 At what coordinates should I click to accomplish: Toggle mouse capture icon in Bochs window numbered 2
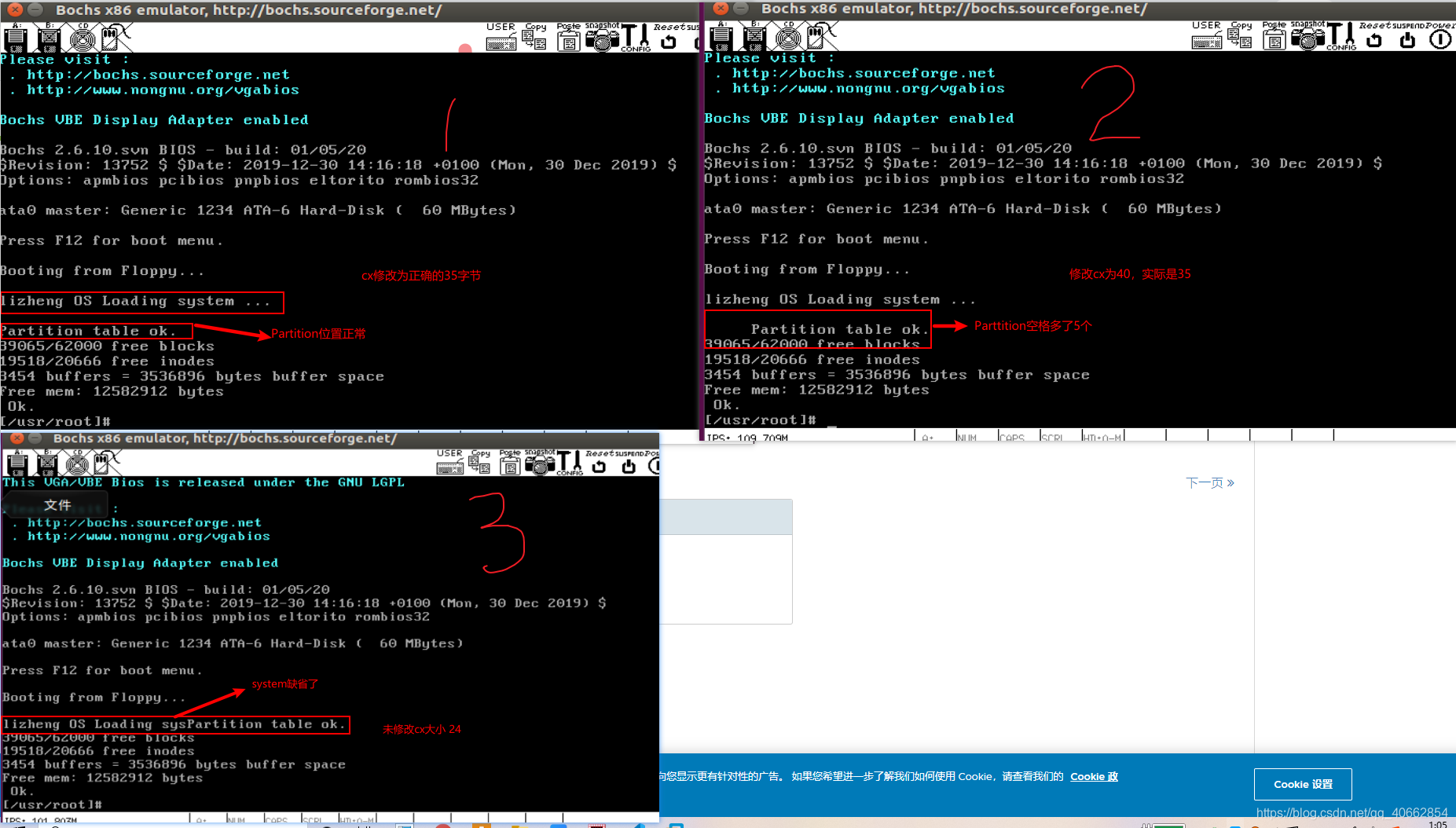tap(820, 36)
